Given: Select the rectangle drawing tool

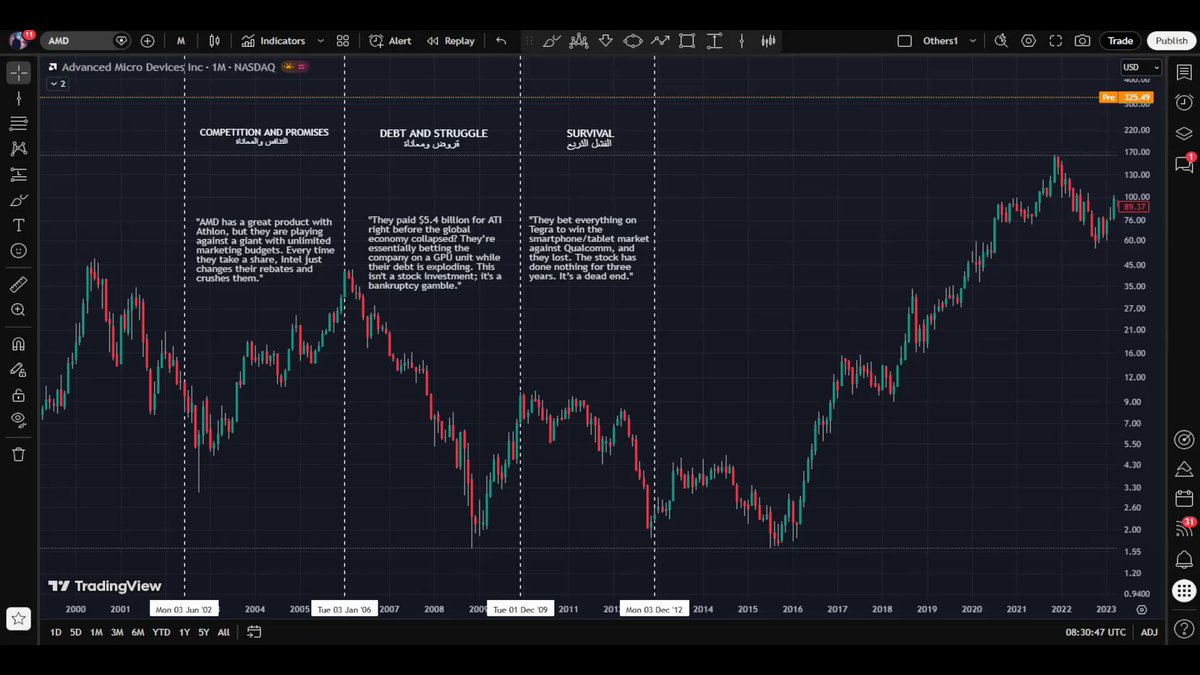Looking at the screenshot, I should click(x=687, y=41).
